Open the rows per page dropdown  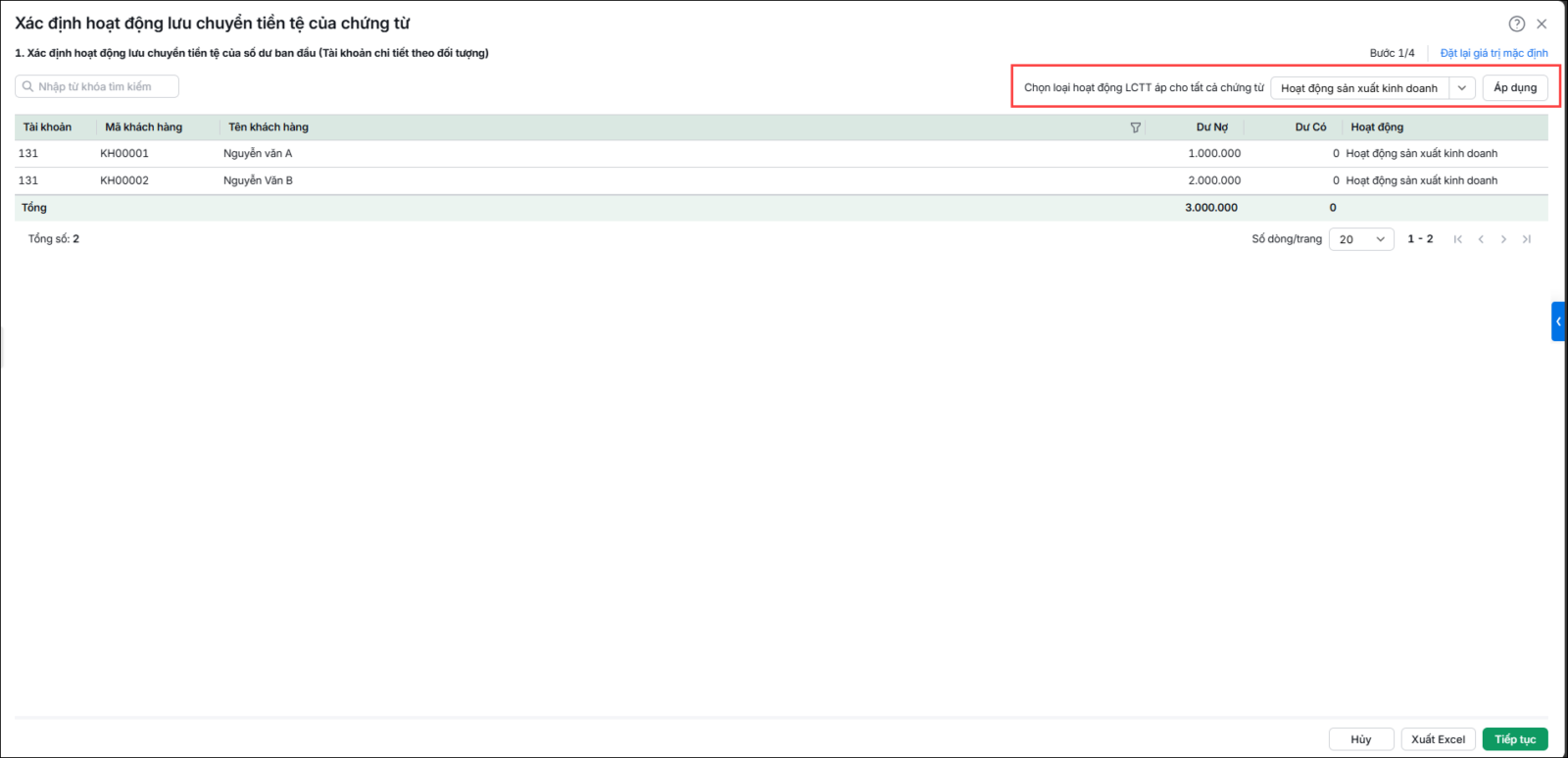[1361, 239]
